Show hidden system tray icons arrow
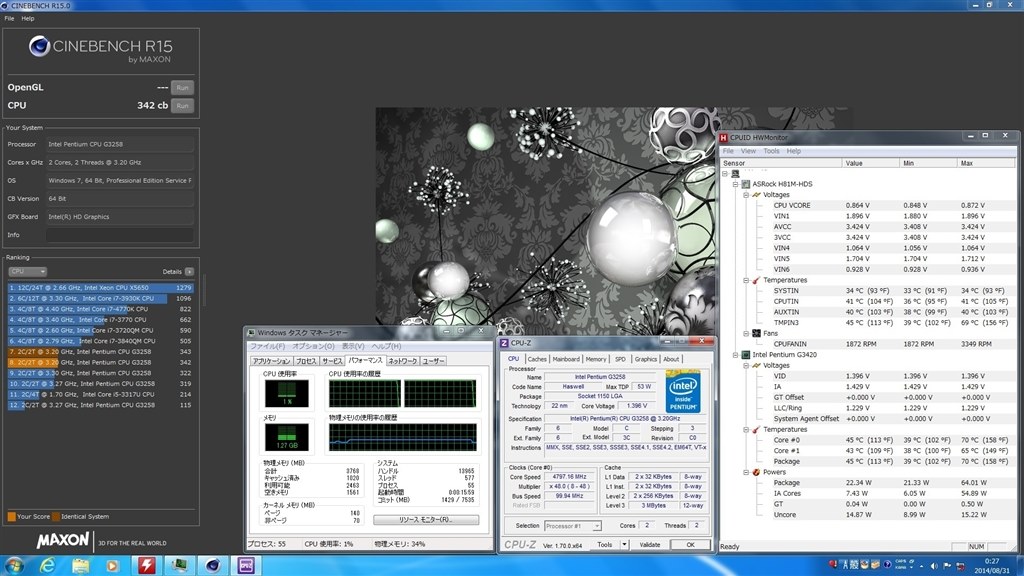Screen dimensions: 1024x576 (922, 566)
